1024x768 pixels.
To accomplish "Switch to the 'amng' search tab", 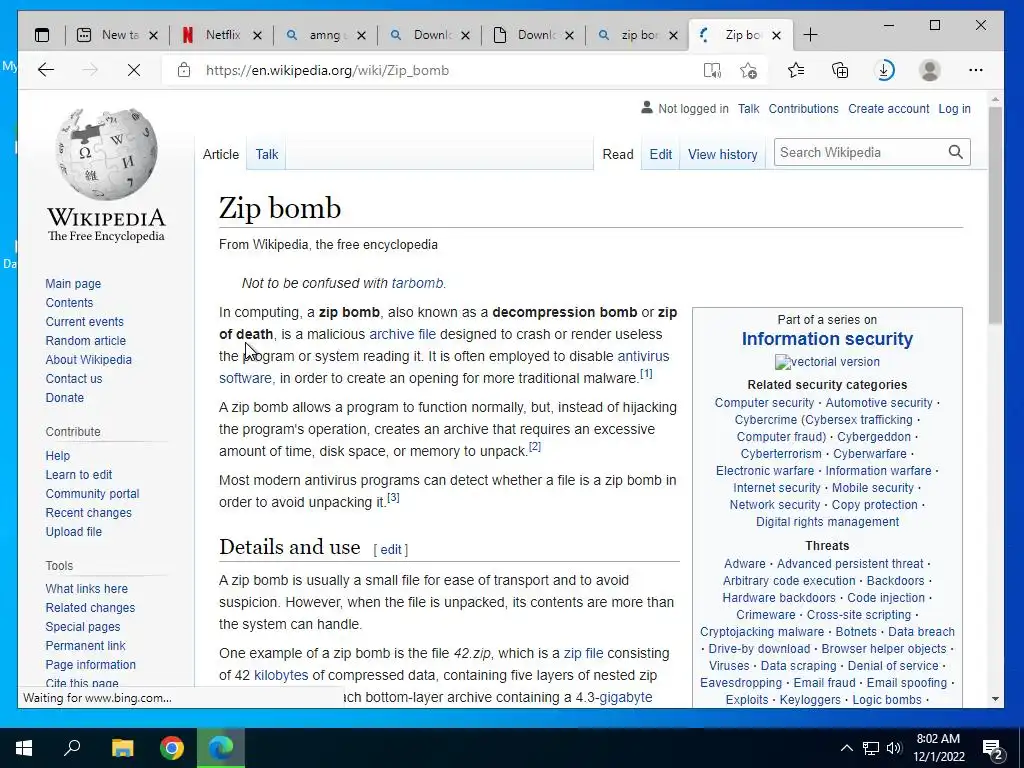I will pyautogui.click(x=325, y=35).
